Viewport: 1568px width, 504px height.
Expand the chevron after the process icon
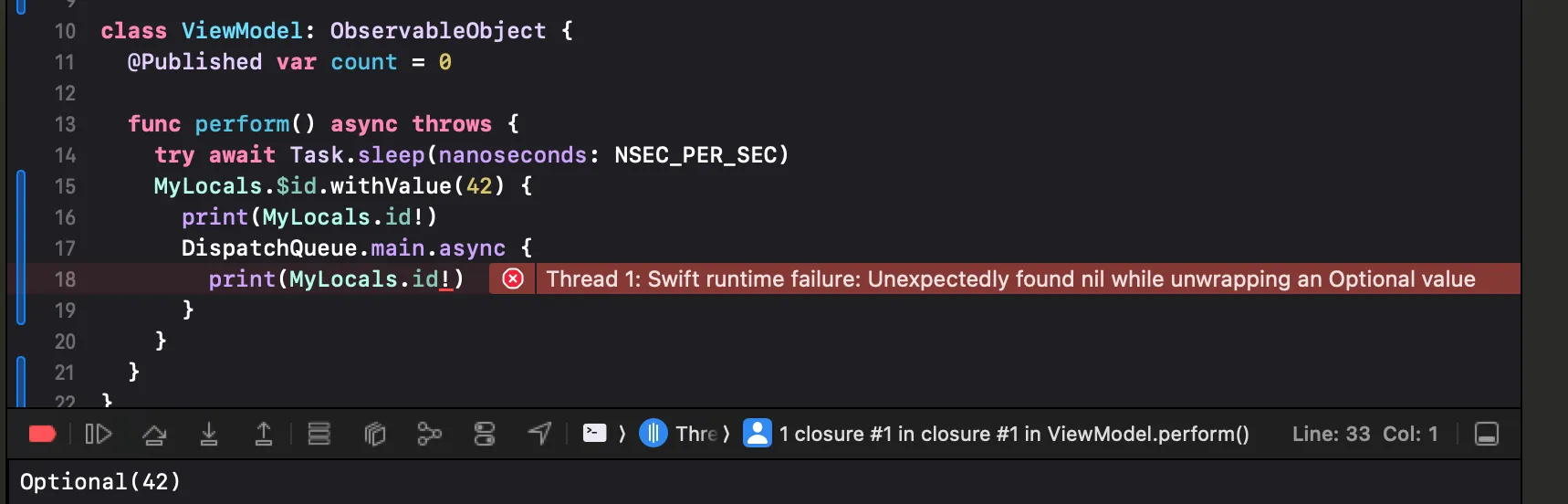[x=622, y=434]
